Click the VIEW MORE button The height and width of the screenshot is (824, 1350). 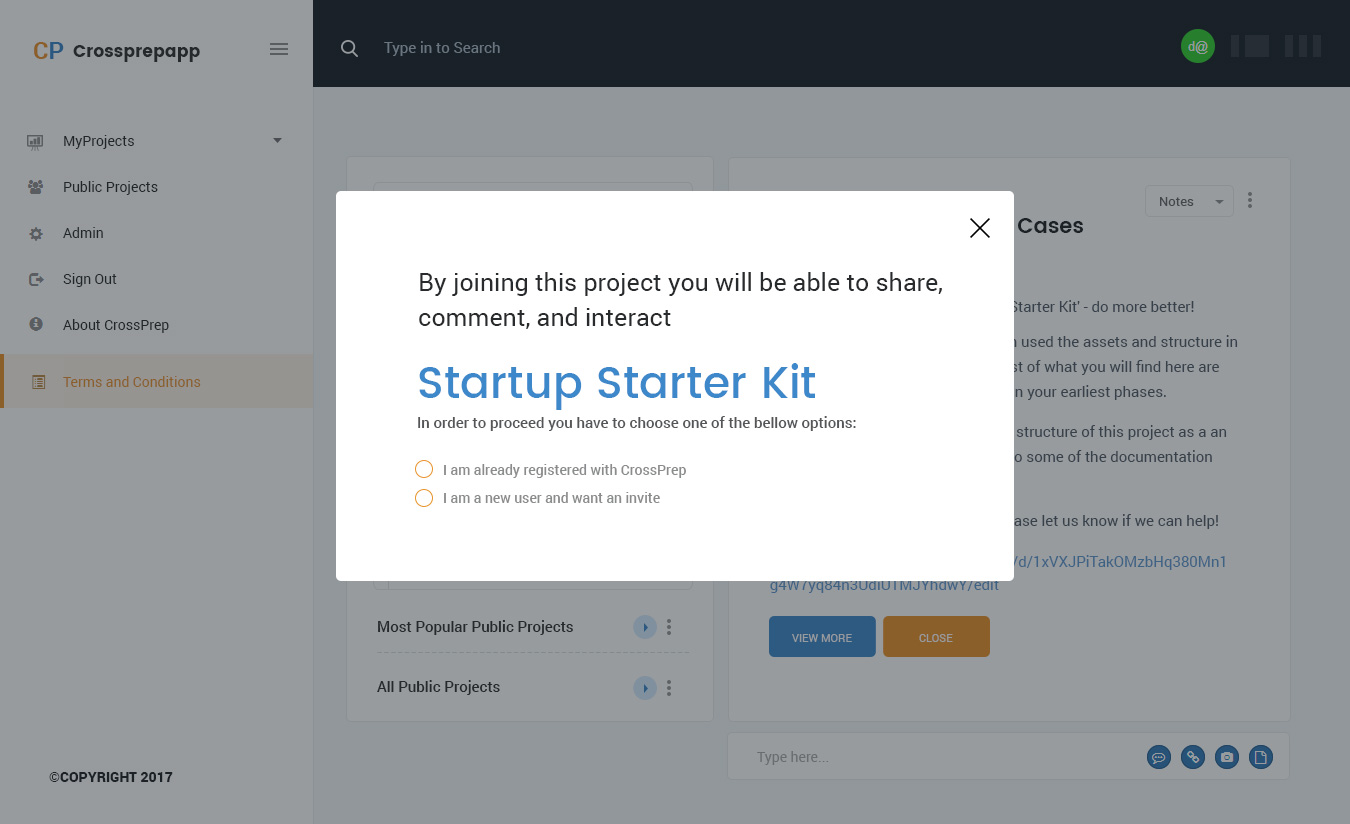(822, 637)
